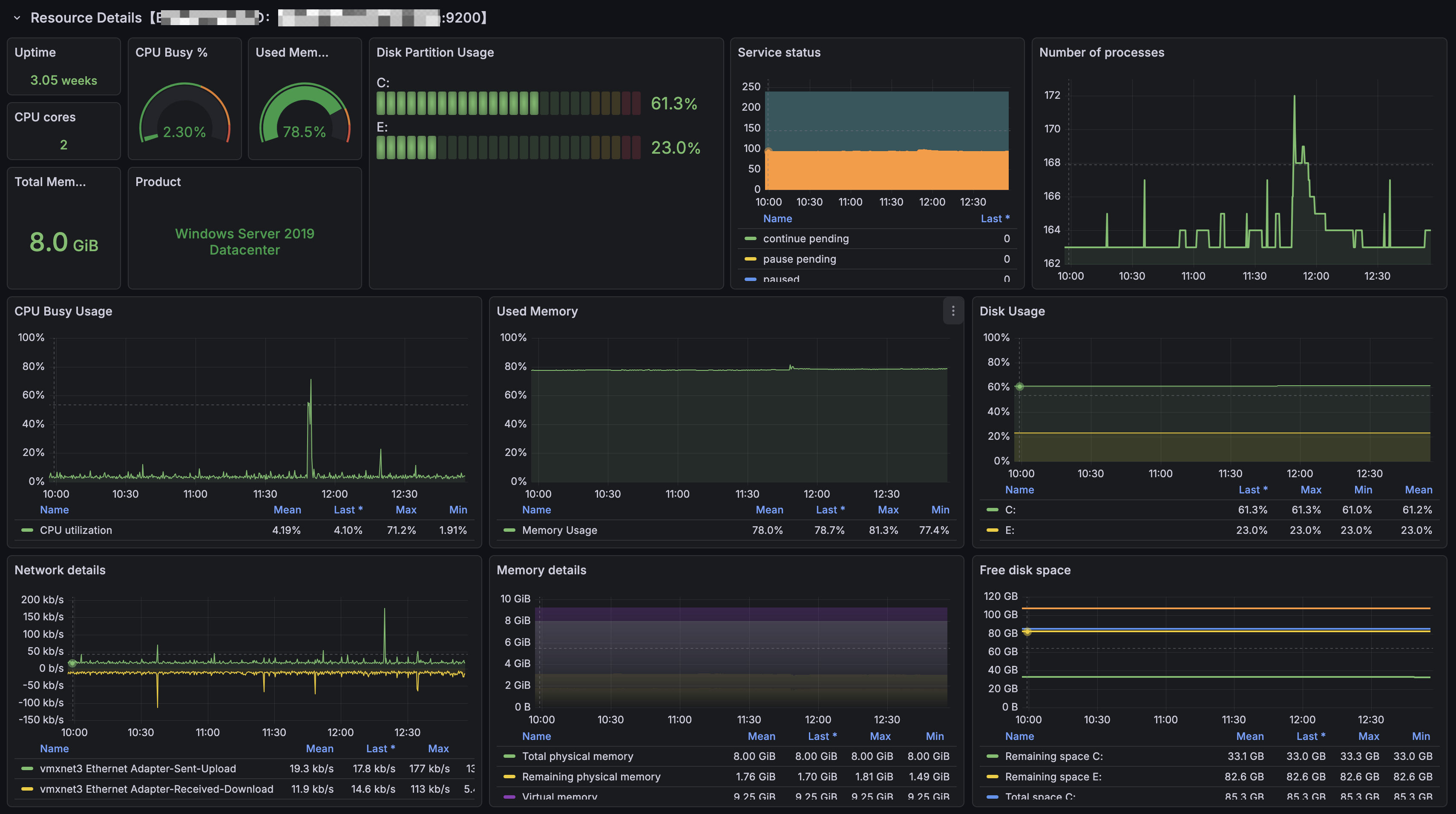The image size is (1456, 814).
Task: Hide the E: series in Disk Usage
Action: [x=1012, y=530]
